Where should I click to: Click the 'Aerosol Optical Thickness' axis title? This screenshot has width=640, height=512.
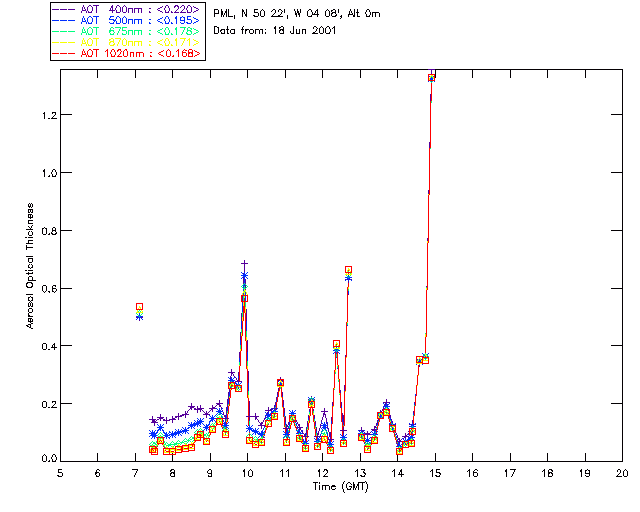point(30,266)
